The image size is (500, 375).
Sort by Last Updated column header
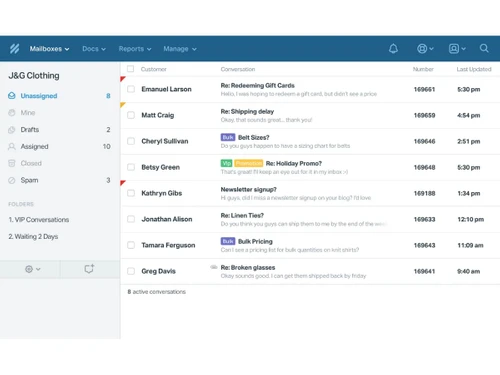[474, 69]
